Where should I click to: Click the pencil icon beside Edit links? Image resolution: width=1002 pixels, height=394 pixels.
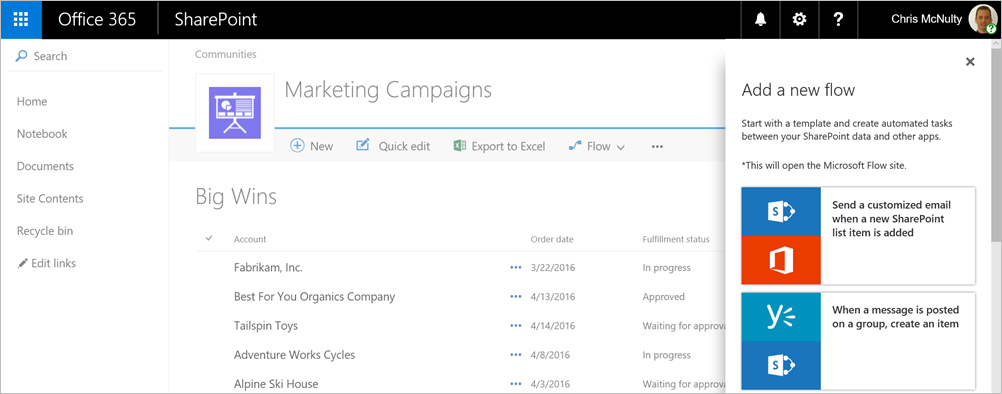tap(23, 263)
